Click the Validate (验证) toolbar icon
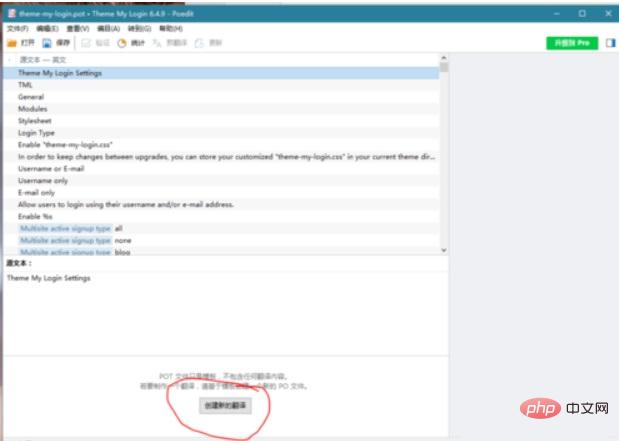This screenshot has width=619, height=441. tap(86, 44)
